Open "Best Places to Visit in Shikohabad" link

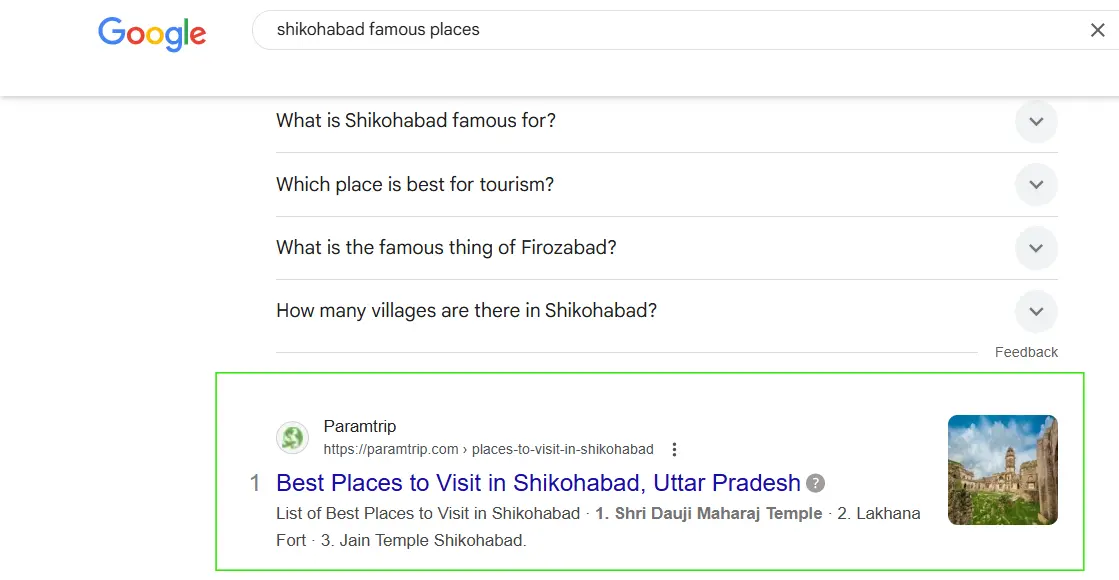point(538,483)
